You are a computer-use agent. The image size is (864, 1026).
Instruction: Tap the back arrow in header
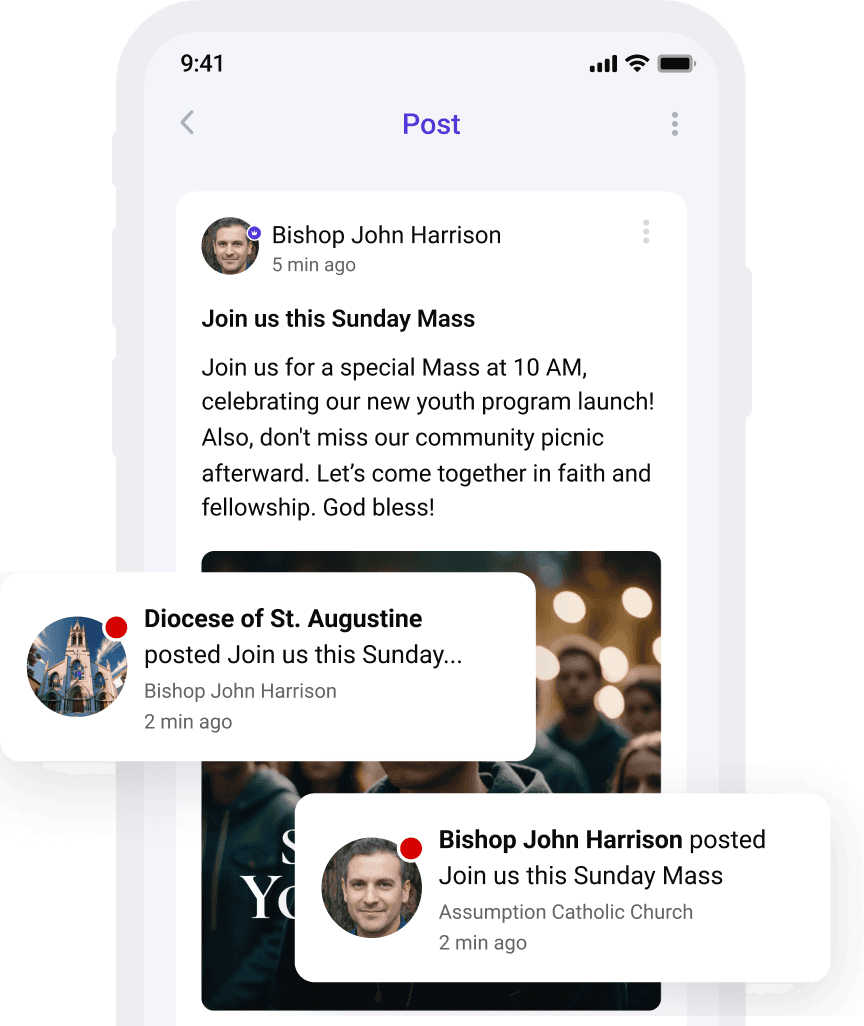pos(188,122)
